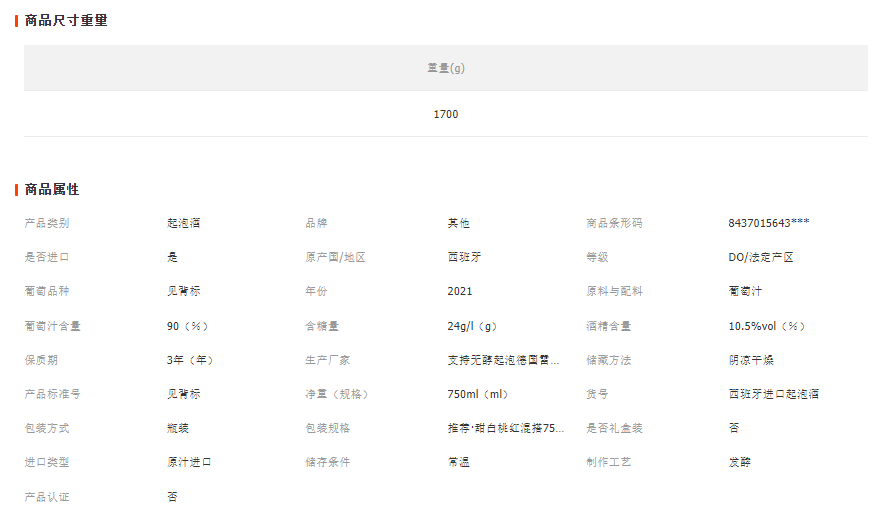This screenshot has height=519, width=879.
Task: Click the barcode value 8437015643***
Action: [769, 223]
